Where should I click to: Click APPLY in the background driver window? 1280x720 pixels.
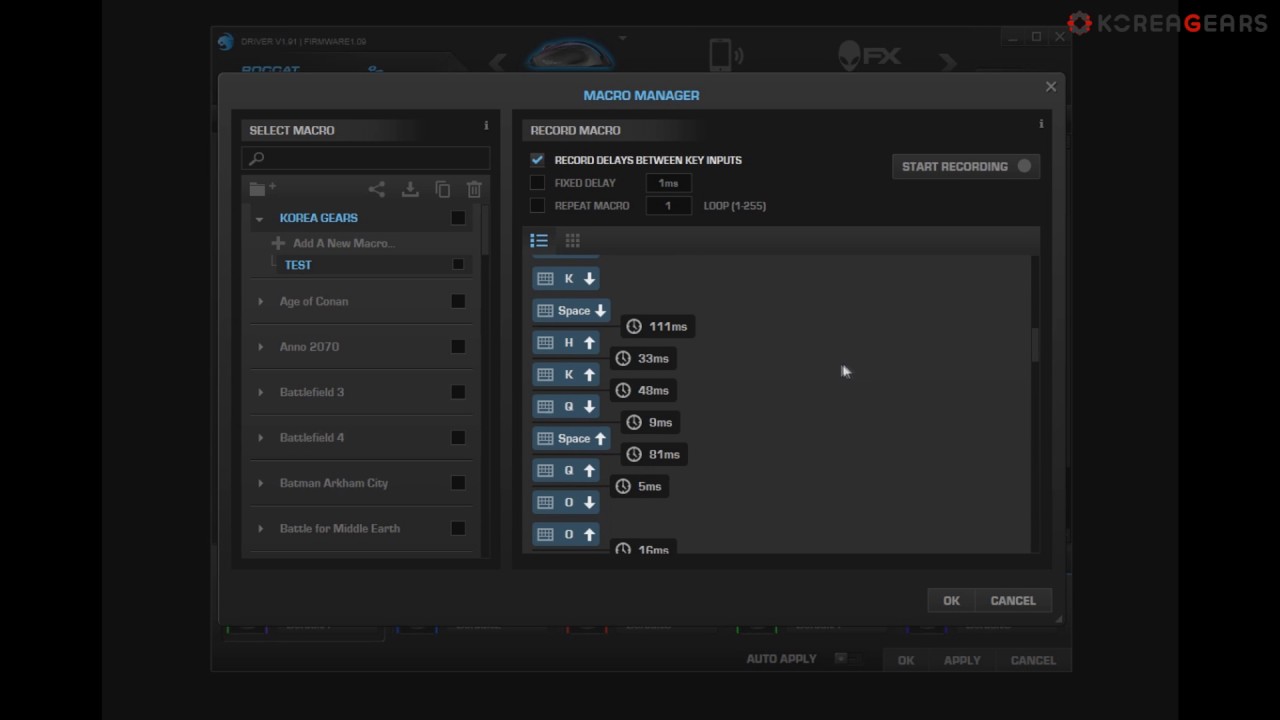(962, 661)
